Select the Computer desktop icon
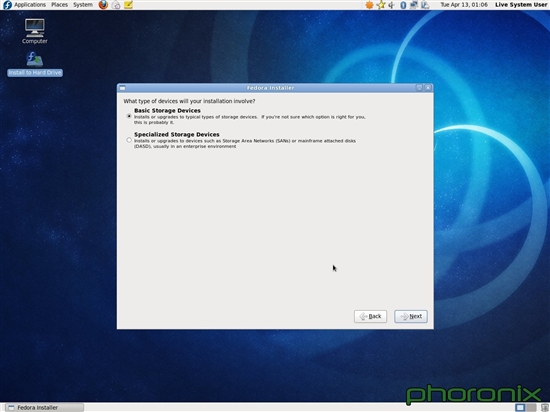The height and width of the screenshot is (412, 550). (35, 31)
